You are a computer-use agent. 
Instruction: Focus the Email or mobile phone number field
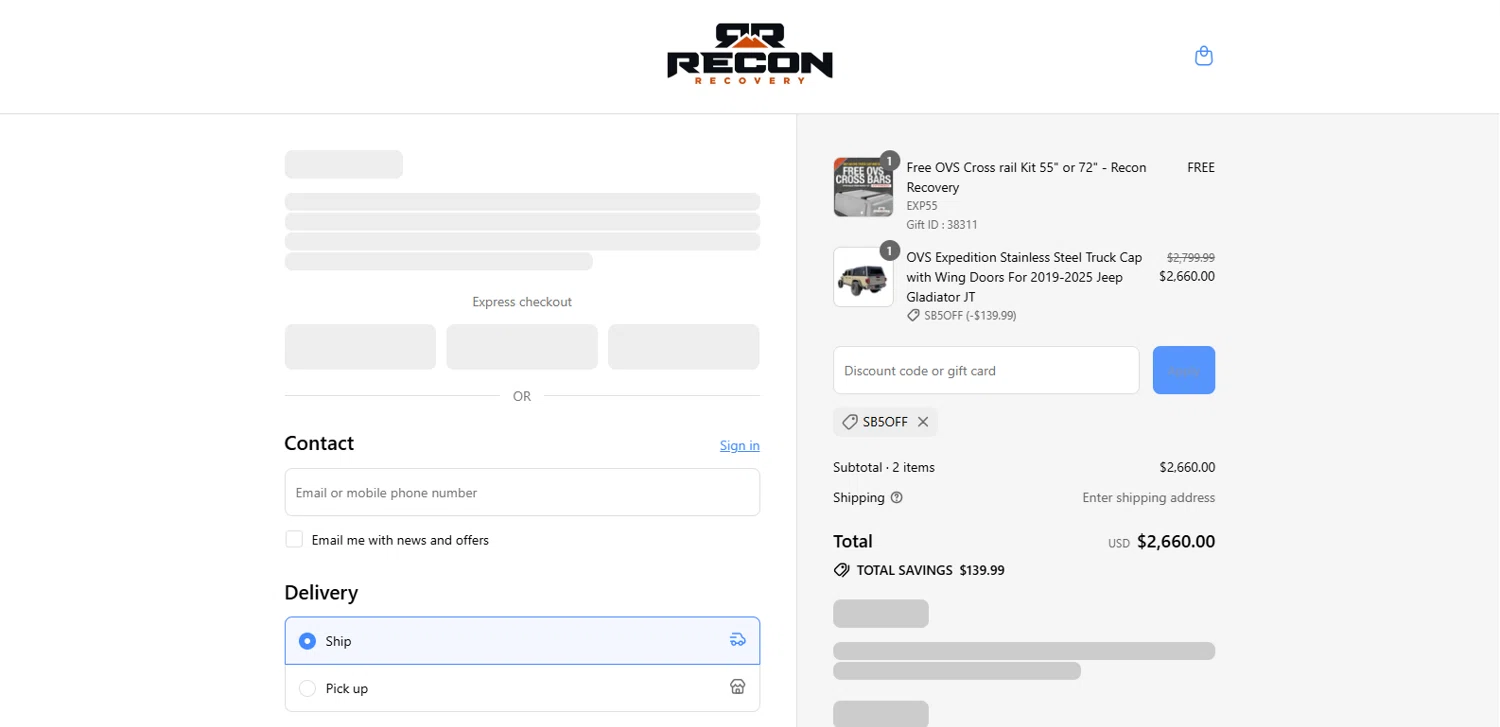tap(522, 492)
